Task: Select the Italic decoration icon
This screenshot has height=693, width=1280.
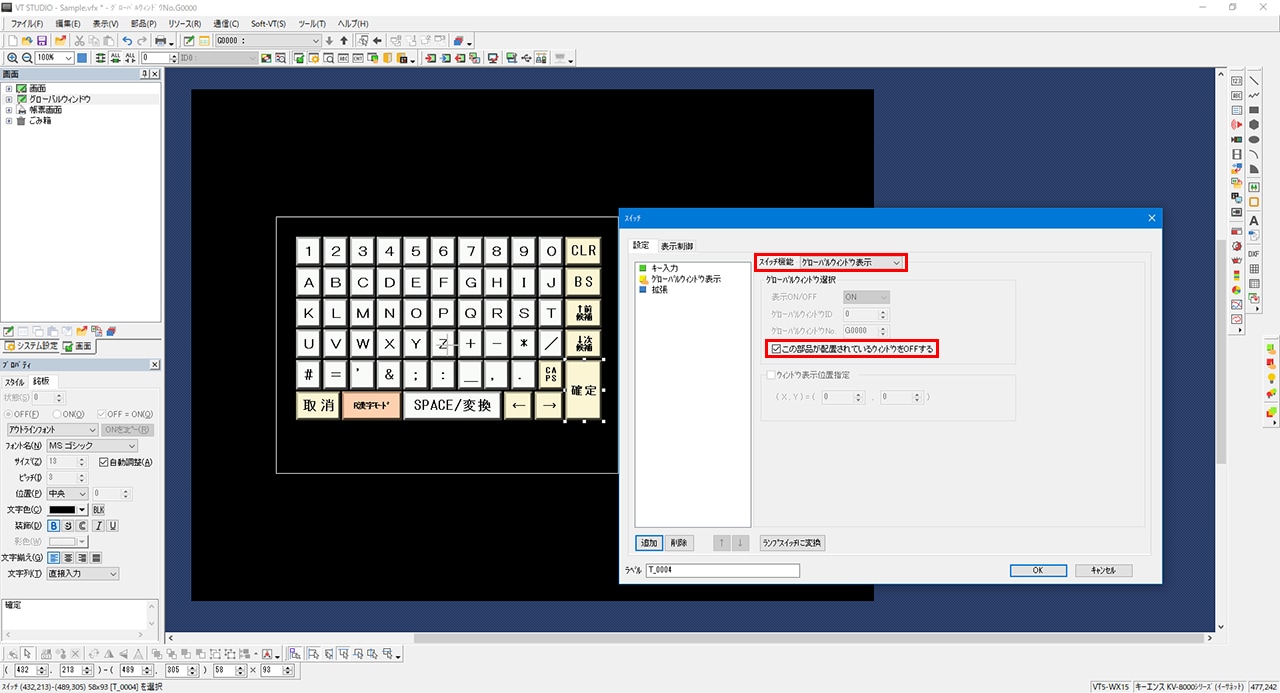Action: point(98,526)
